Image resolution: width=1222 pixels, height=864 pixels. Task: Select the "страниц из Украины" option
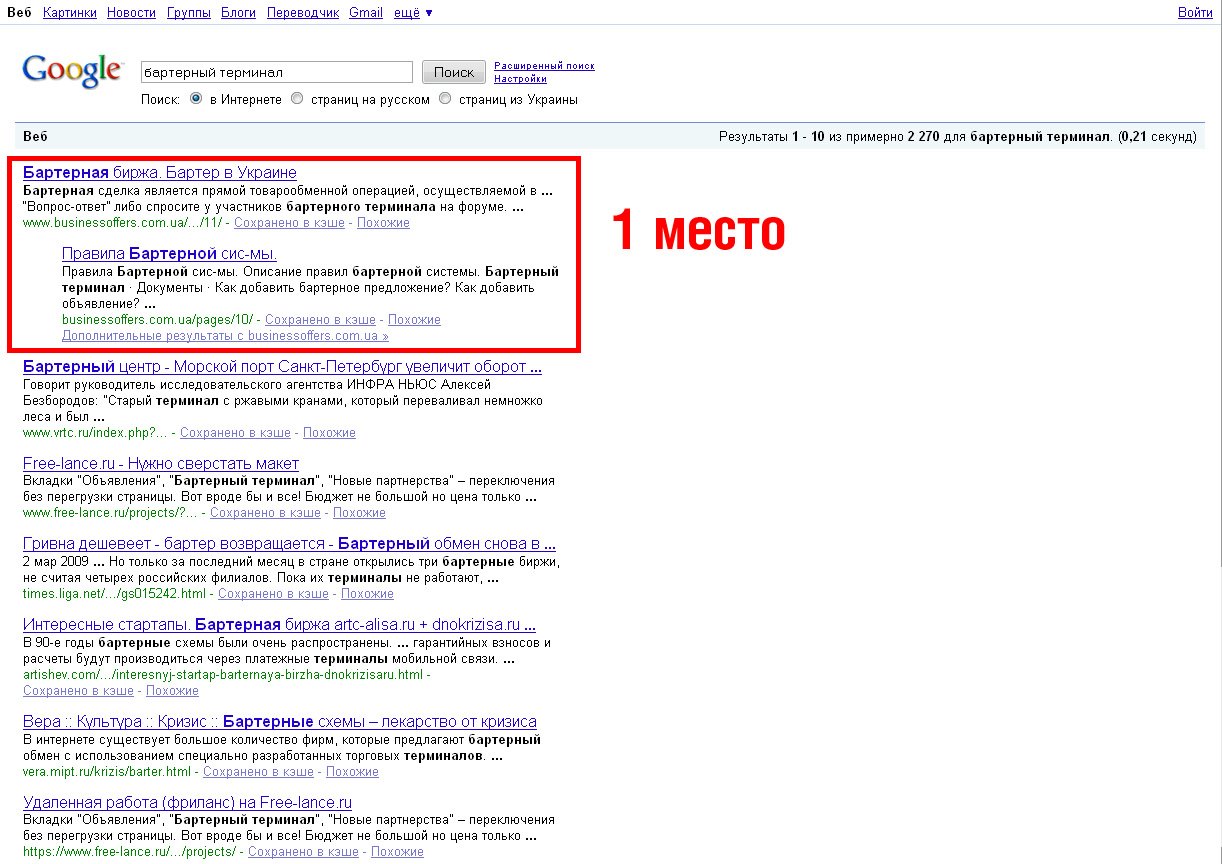pyautogui.click(x=444, y=98)
